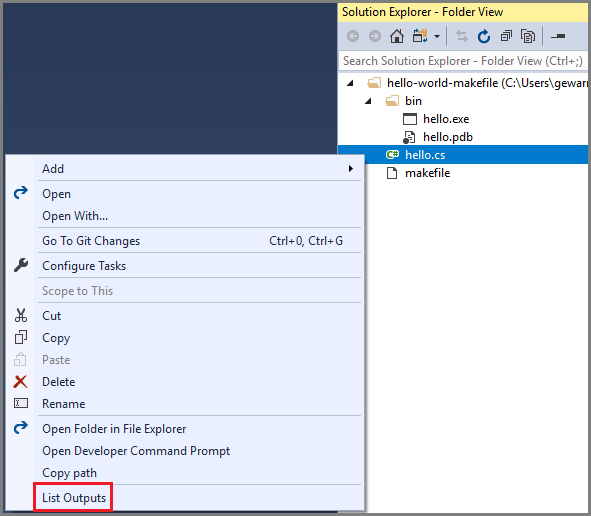The height and width of the screenshot is (516, 591).
Task: Choose Configure Tasks from the context menu
Action: (185, 266)
